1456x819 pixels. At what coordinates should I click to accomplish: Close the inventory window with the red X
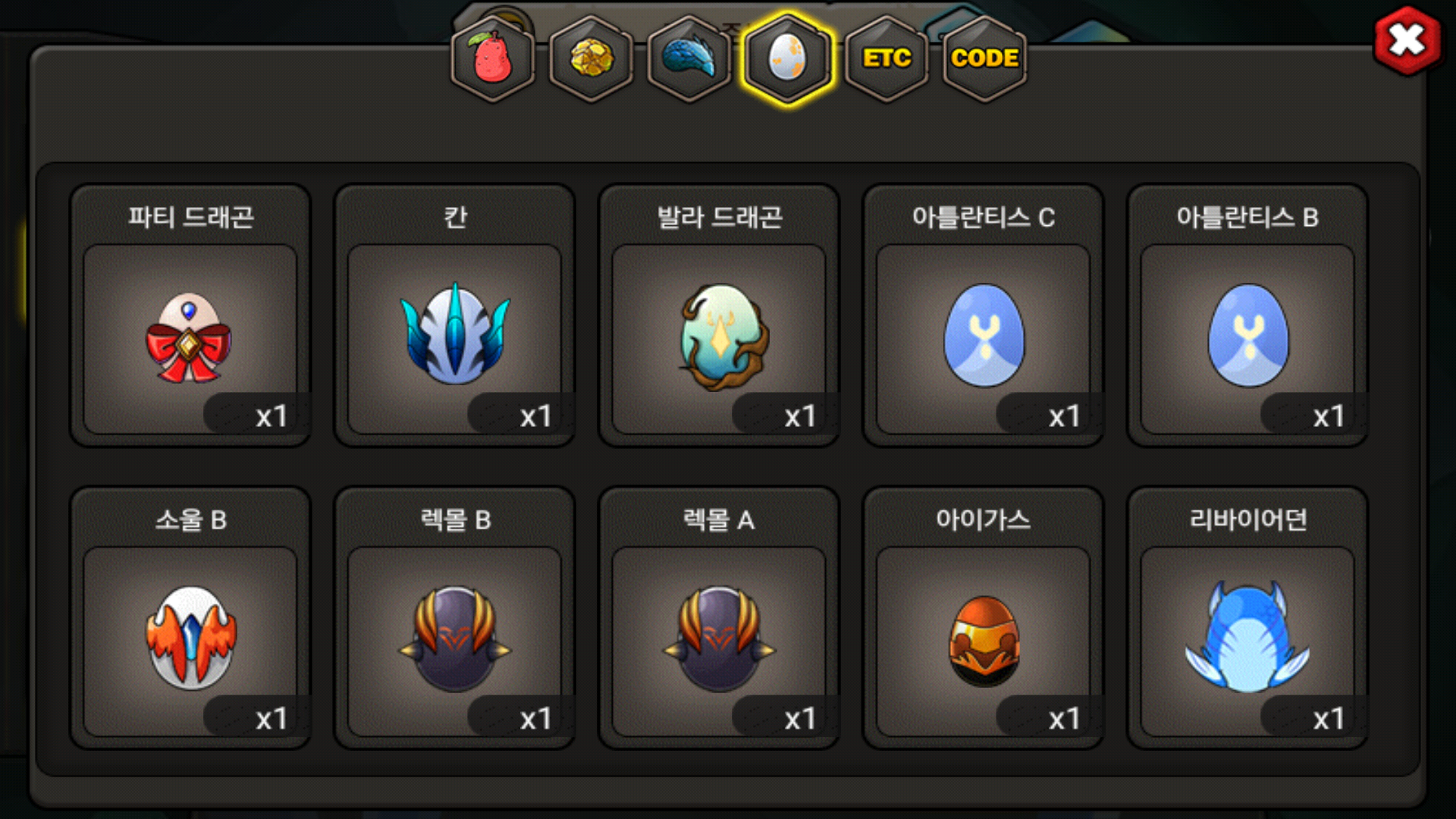coord(1407,40)
